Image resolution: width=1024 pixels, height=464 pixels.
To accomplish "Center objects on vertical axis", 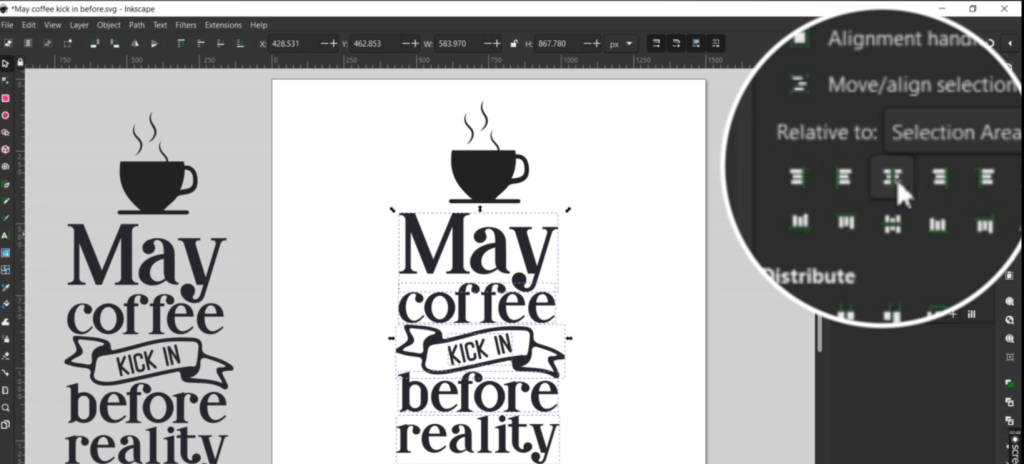I will click(891, 176).
